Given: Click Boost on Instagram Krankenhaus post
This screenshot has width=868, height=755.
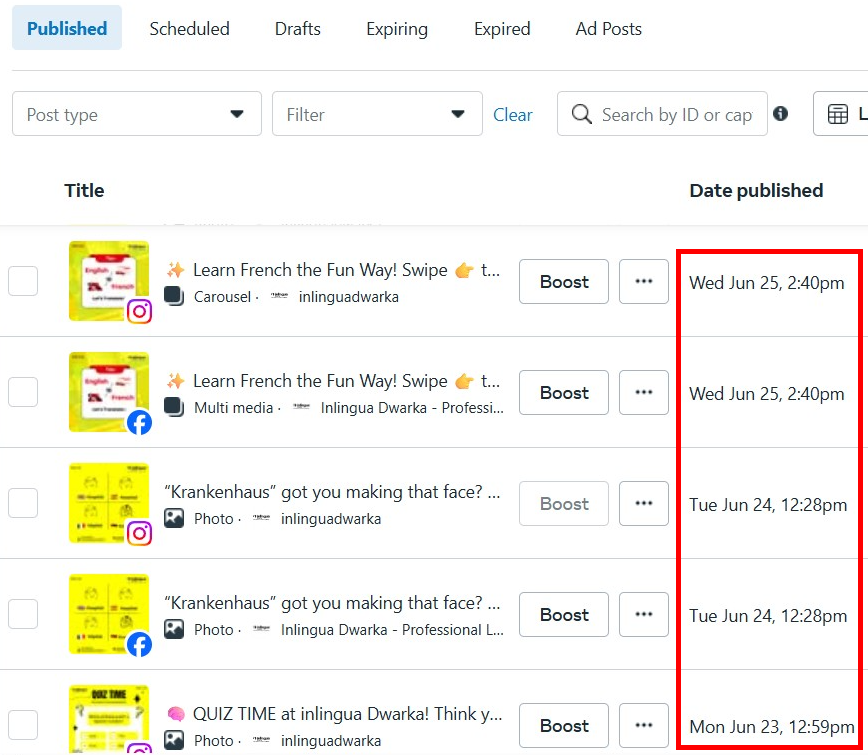Looking at the screenshot, I should pos(564,503).
